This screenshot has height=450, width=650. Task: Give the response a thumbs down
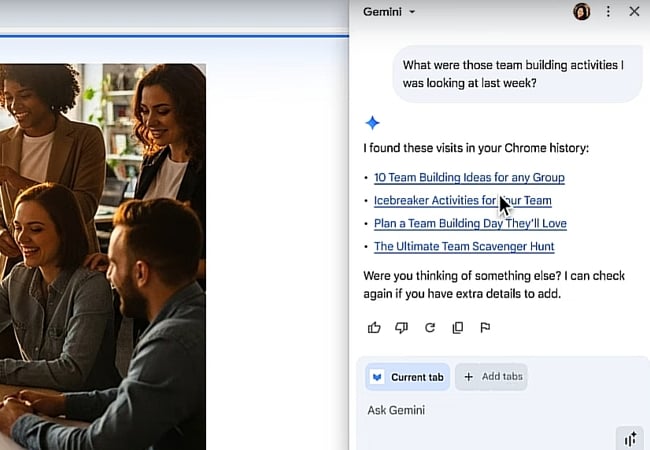401,328
